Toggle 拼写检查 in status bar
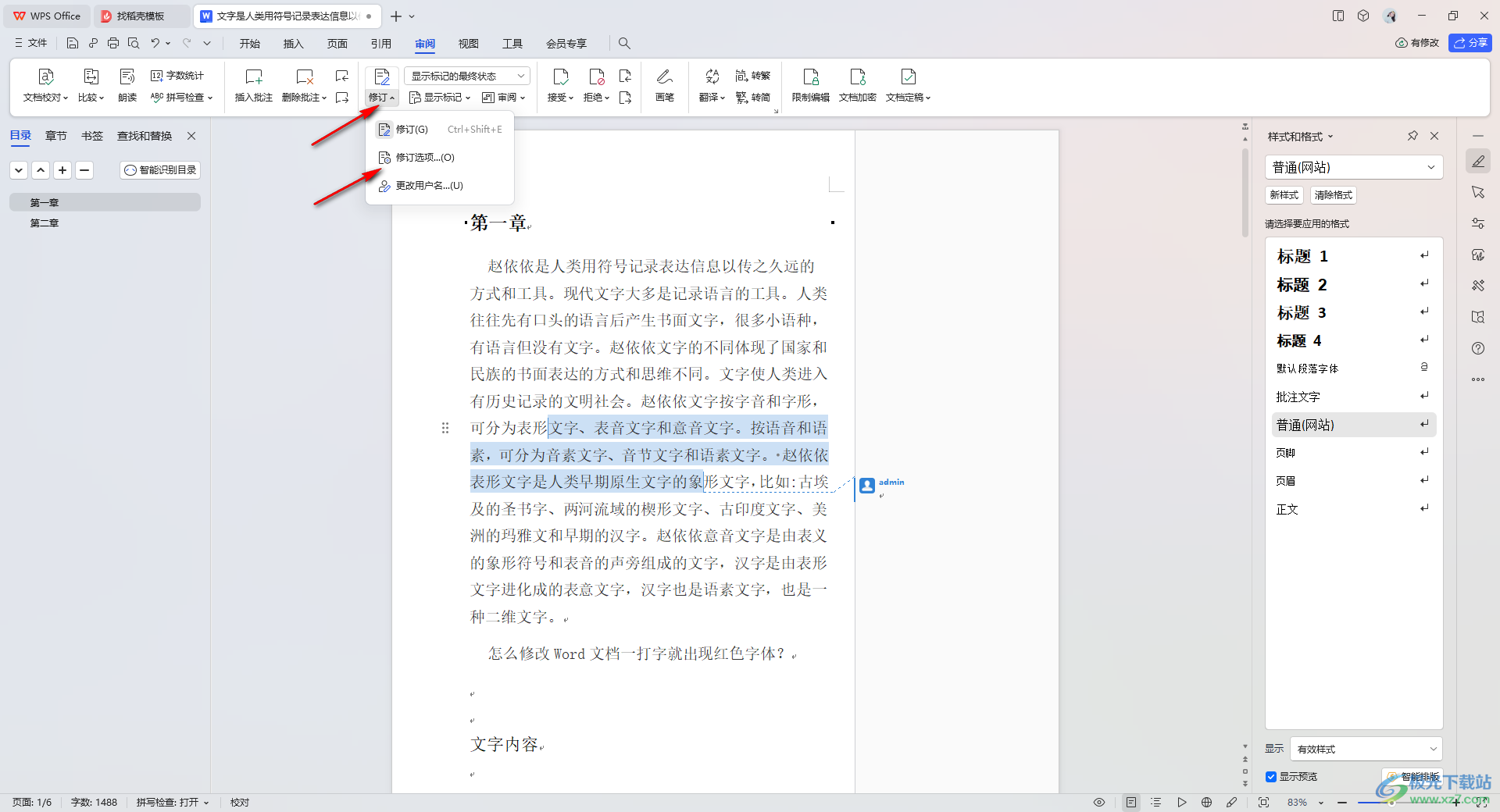 click(x=173, y=803)
